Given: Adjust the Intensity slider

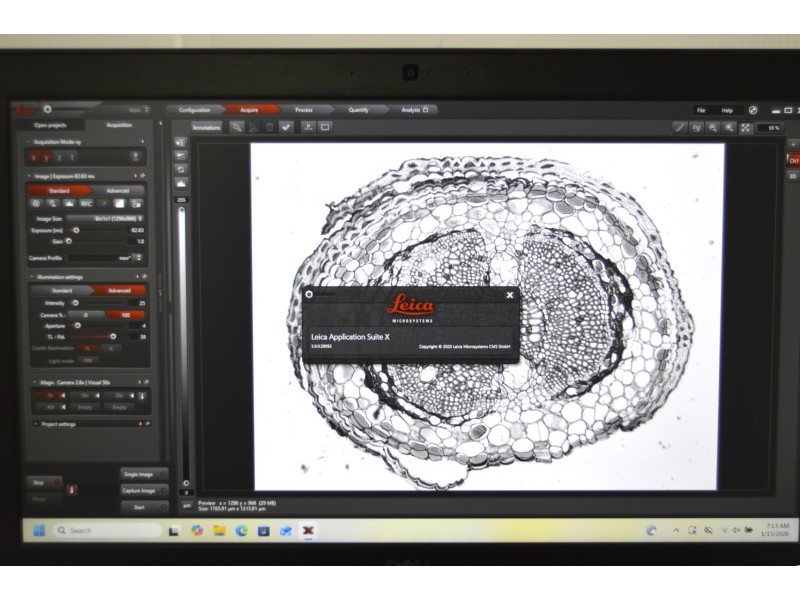Looking at the screenshot, I should [x=76, y=303].
